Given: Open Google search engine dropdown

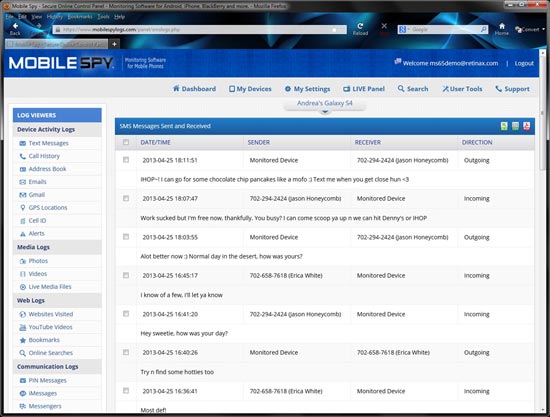Looking at the screenshot, I should coord(404,30).
